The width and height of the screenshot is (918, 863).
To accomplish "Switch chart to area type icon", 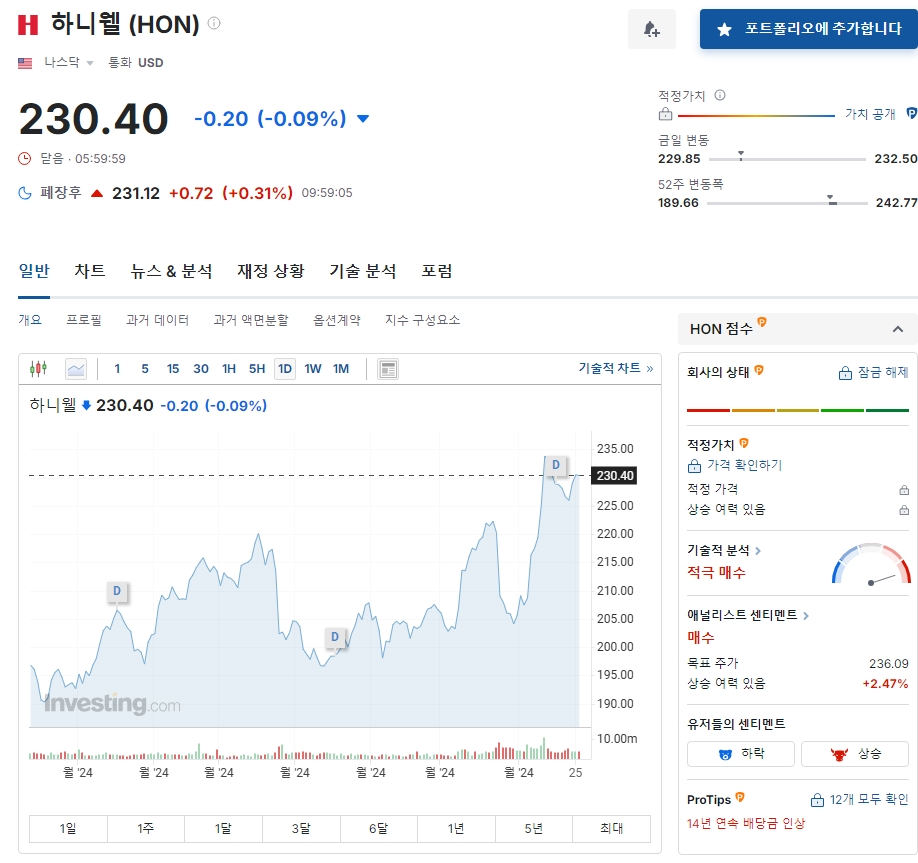I will tap(76, 369).
